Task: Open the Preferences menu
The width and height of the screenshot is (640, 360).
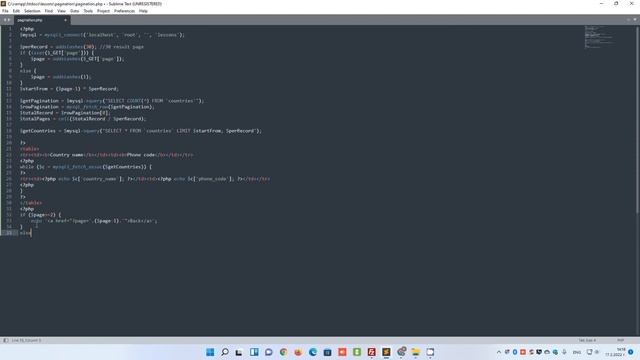Action: pyautogui.click(x=124, y=11)
